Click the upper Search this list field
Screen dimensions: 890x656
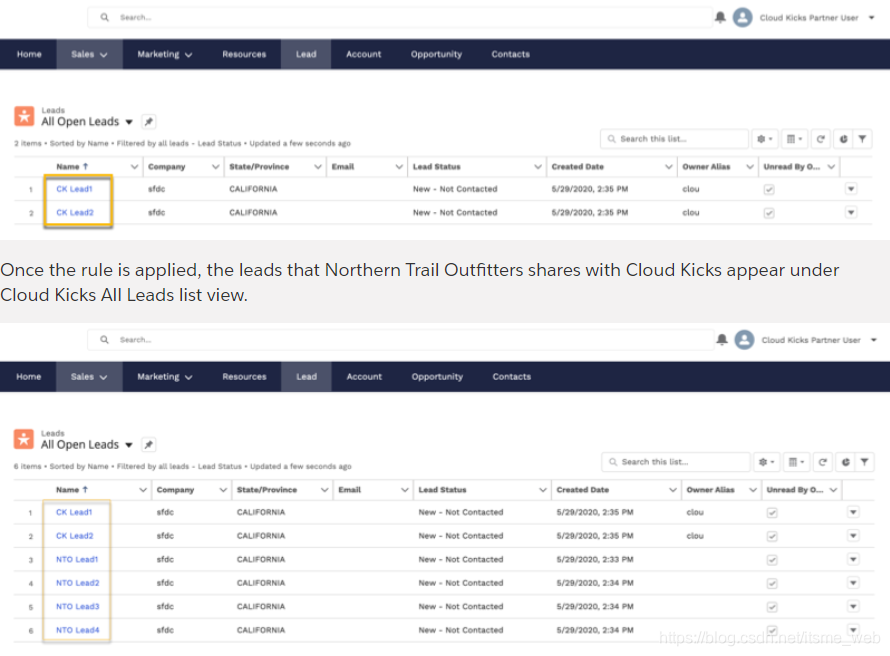coord(674,139)
